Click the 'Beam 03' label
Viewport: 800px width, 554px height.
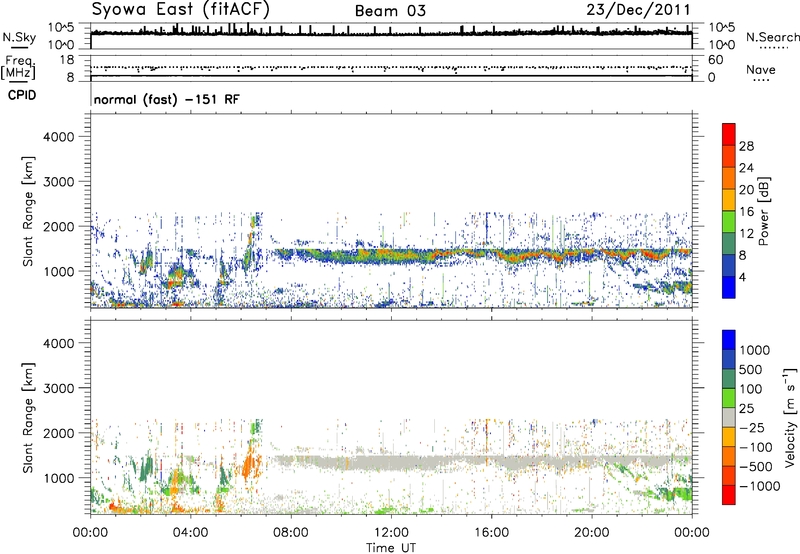pos(390,11)
